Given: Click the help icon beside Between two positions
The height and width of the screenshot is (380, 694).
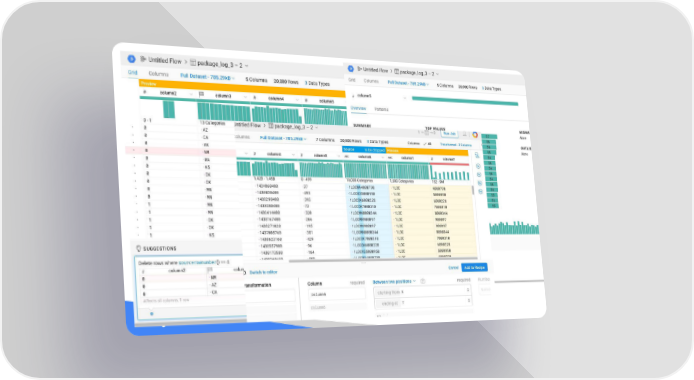Looking at the screenshot, I should tap(423, 281).
